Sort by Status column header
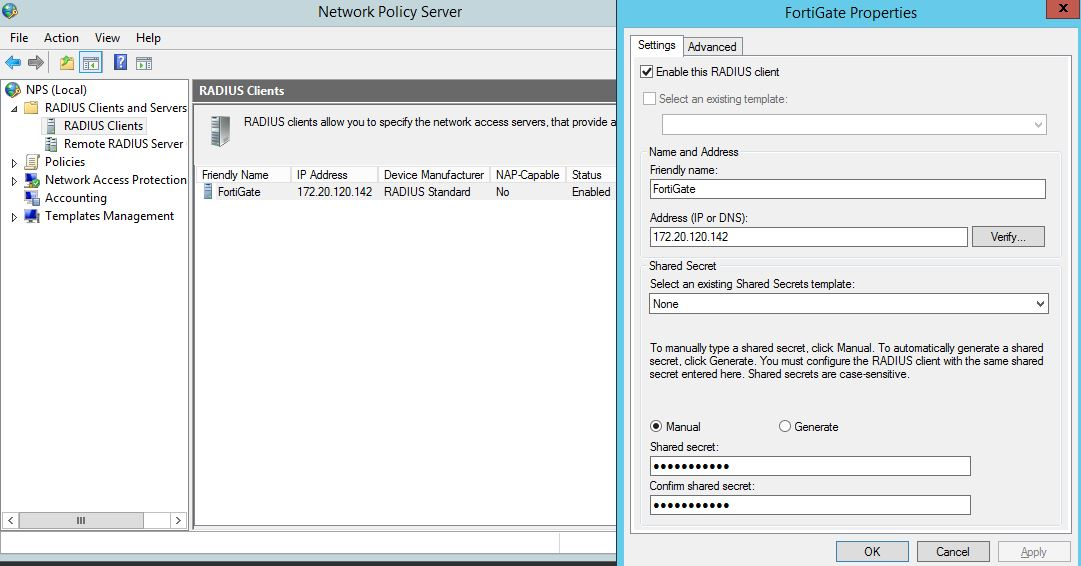 [590, 174]
